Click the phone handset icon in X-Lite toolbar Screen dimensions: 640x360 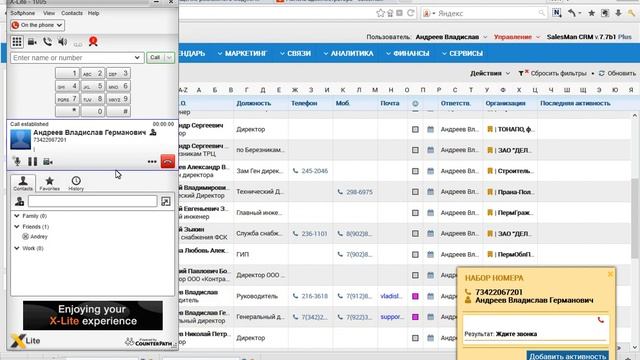pos(47,42)
